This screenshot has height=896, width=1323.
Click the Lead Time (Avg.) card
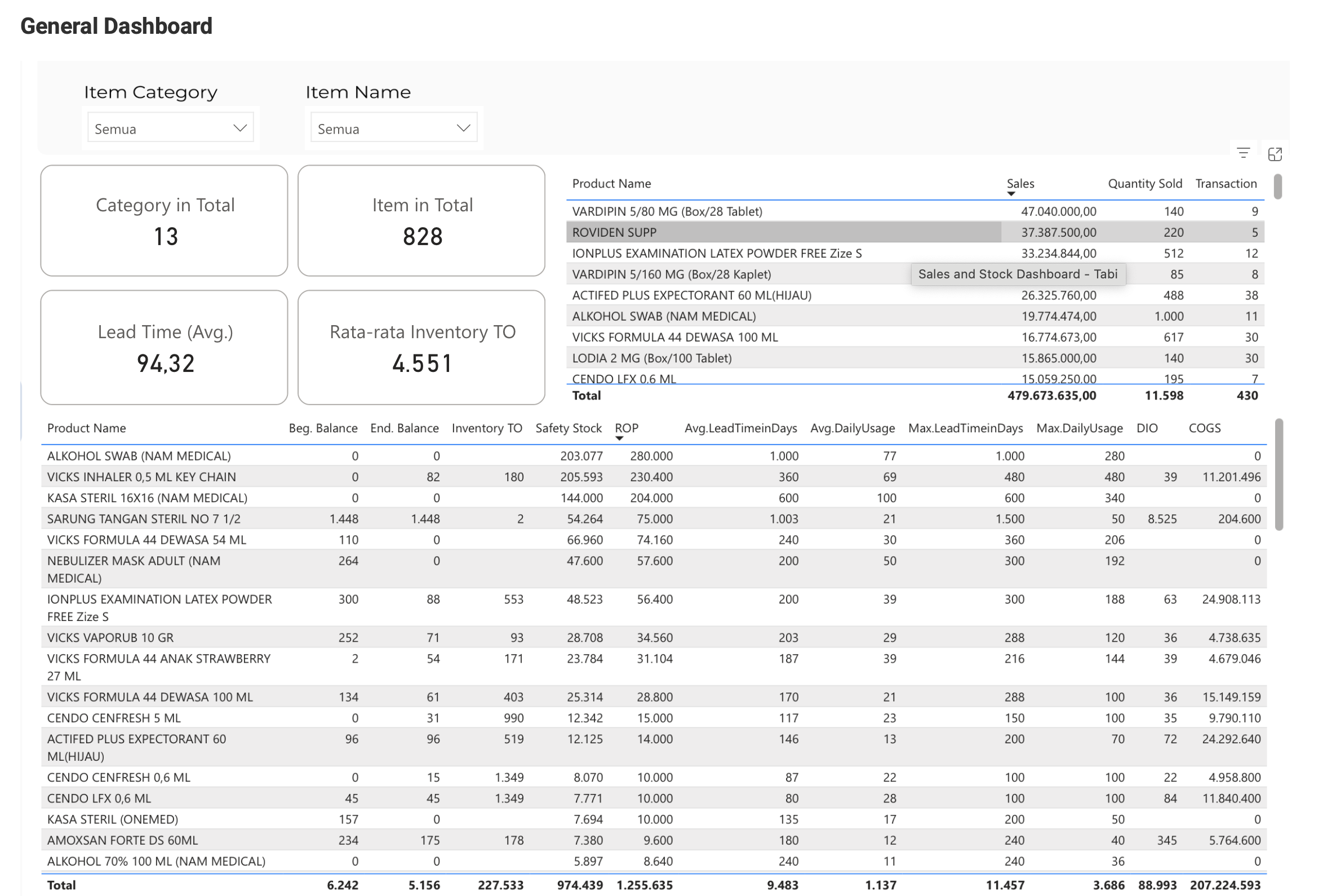165,347
